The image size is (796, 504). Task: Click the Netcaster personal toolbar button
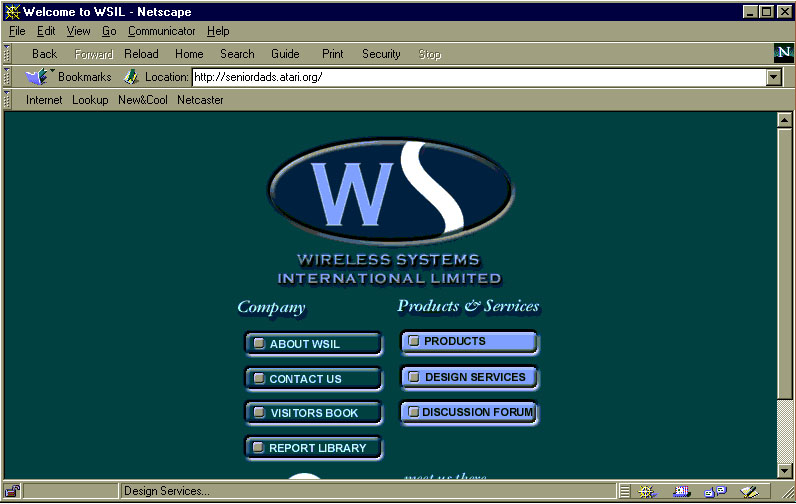tap(200, 100)
